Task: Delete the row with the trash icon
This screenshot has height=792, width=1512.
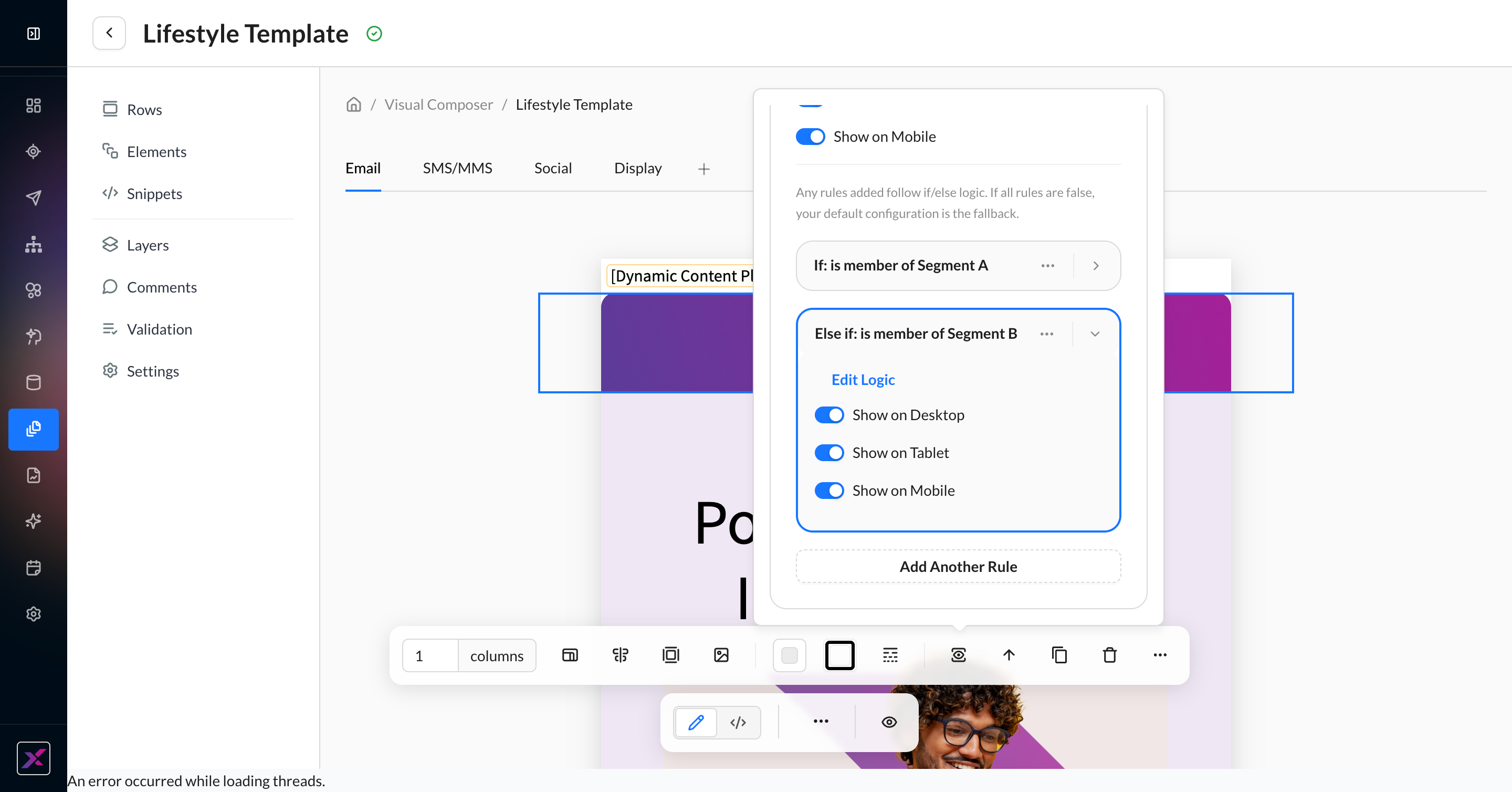Action: tap(1110, 655)
